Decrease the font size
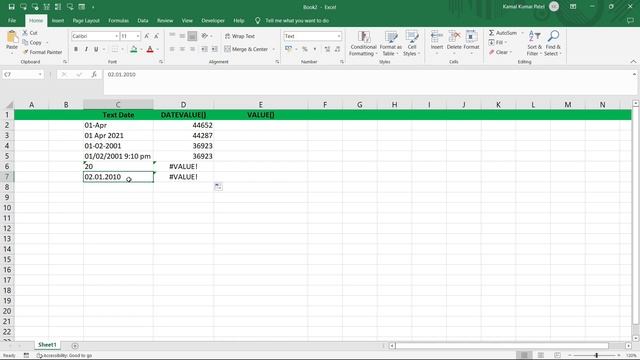The width and height of the screenshot is (640, 360). point(156,36)
